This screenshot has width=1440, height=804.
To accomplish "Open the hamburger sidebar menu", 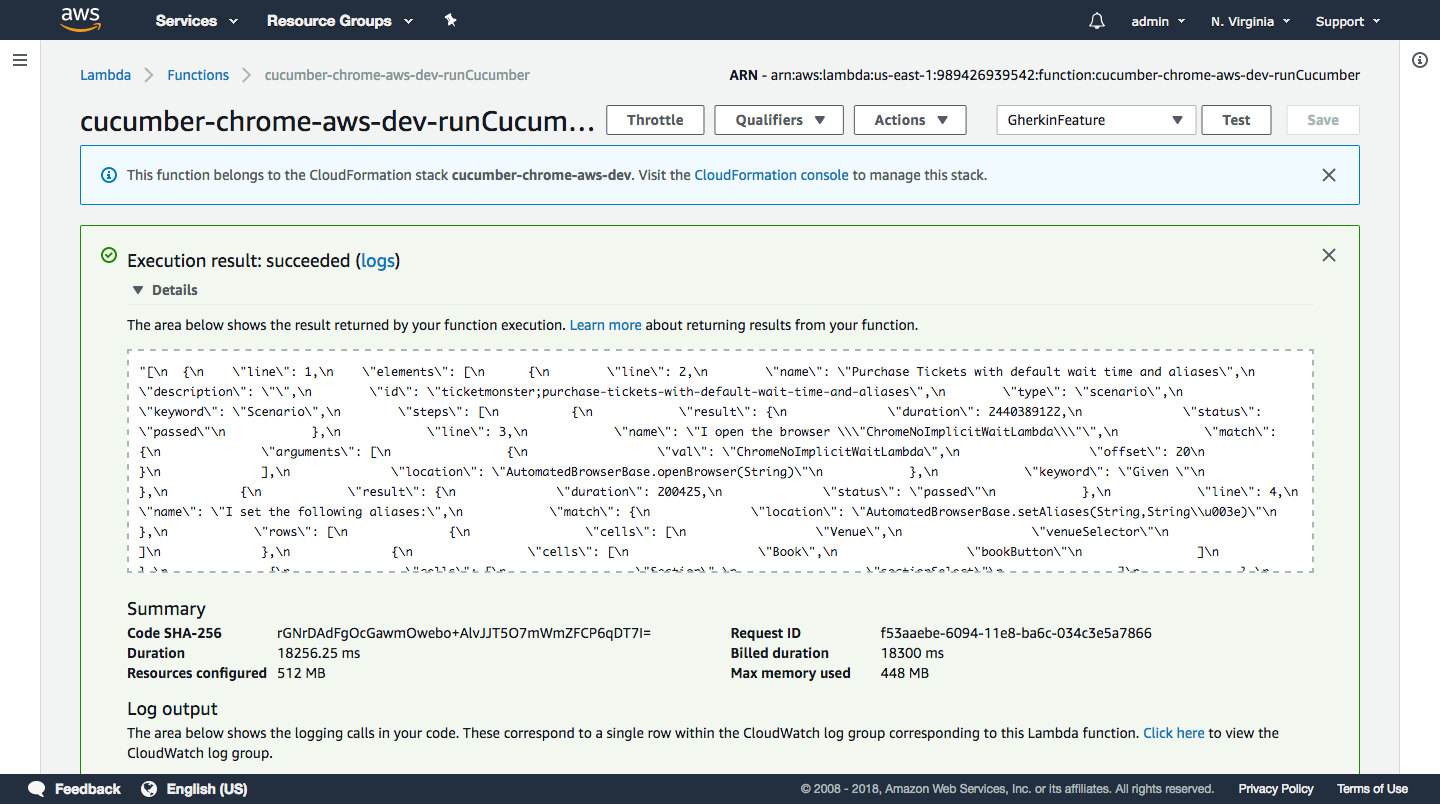I will (19, 60).
